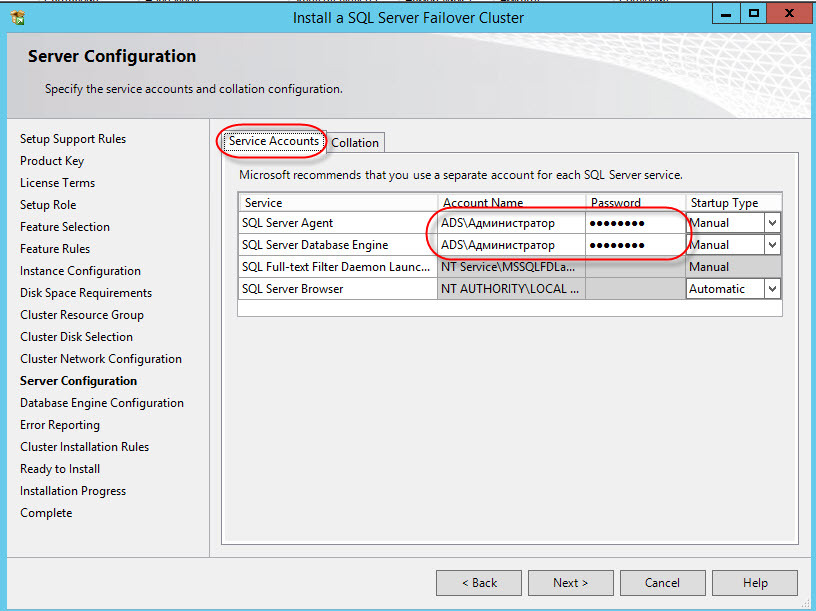The width and height of the screenshot is (816, 611).
Task: Cancel the installation wizard
Action: tap(662, 583)
